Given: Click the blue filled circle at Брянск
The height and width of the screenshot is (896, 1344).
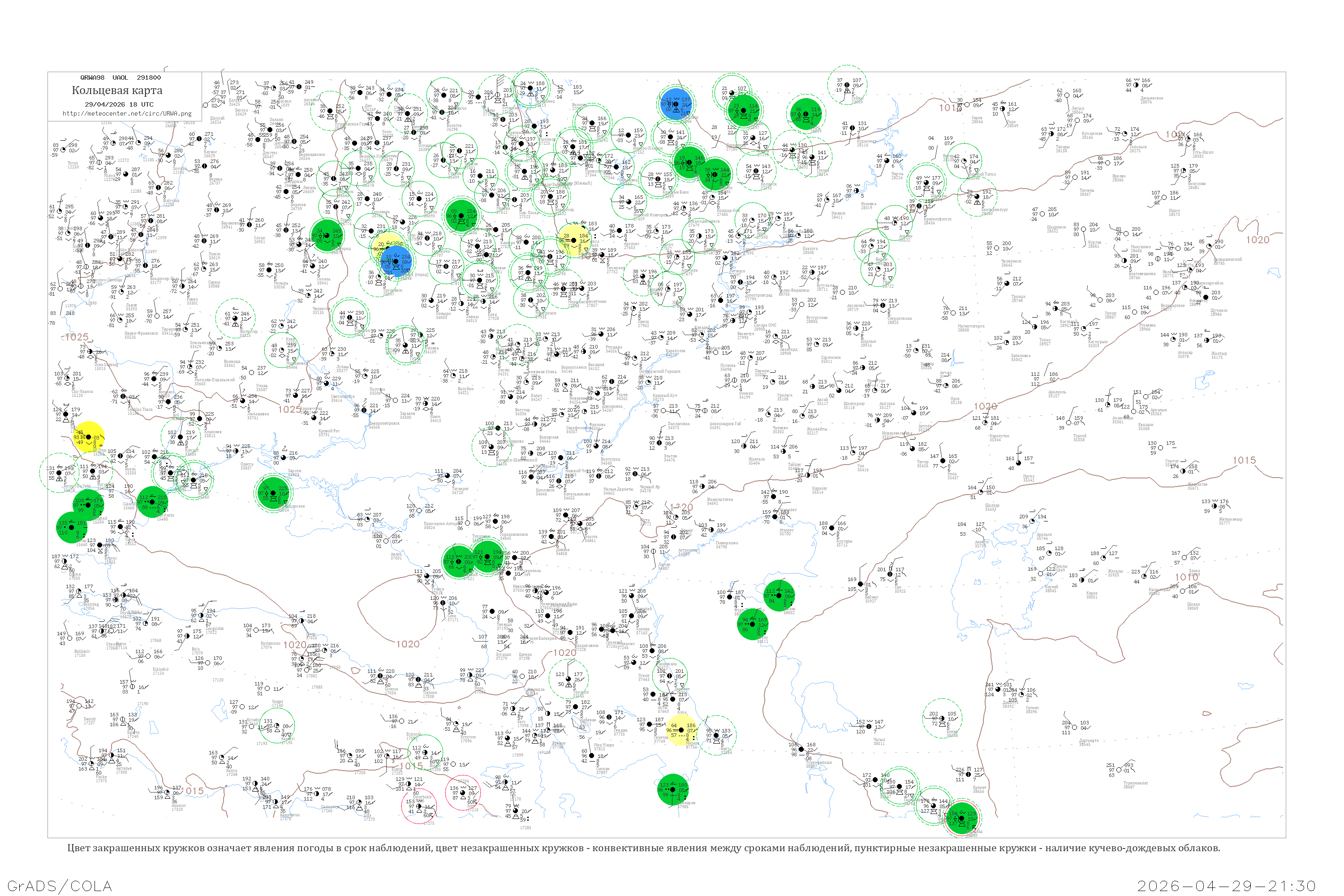Looking at the screenshot, I should 396,261.
